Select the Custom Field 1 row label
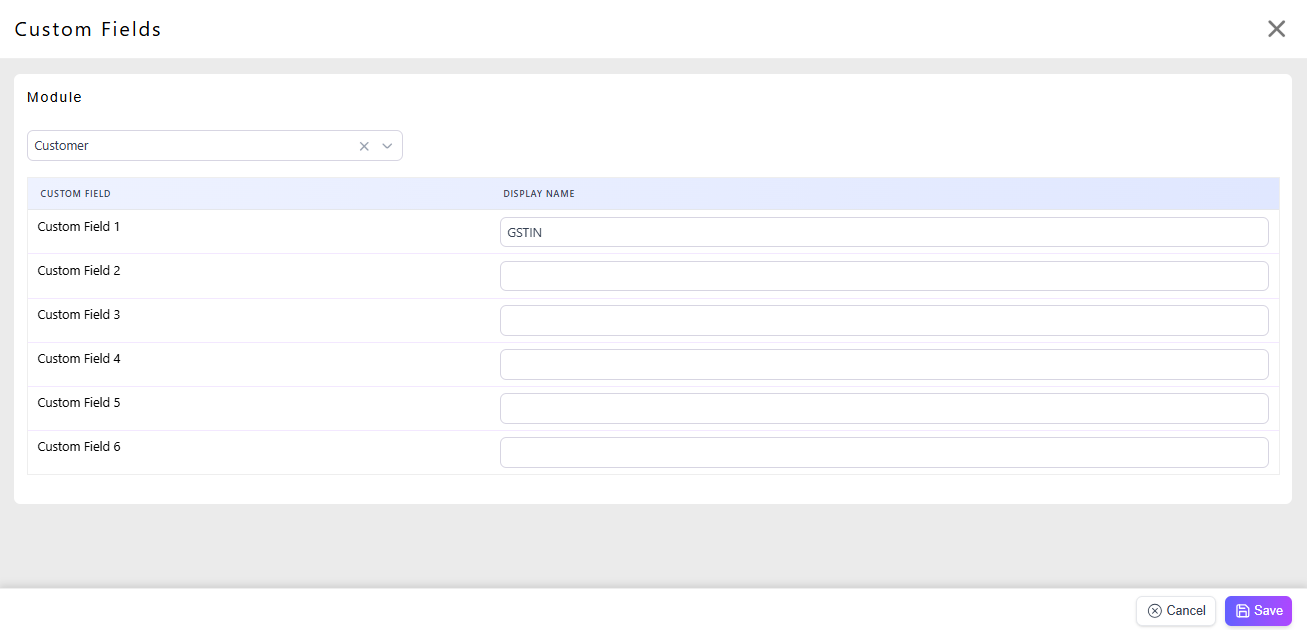Viewport: 1307px width, 630px height. pyautogui.click(x=79, y=227)
